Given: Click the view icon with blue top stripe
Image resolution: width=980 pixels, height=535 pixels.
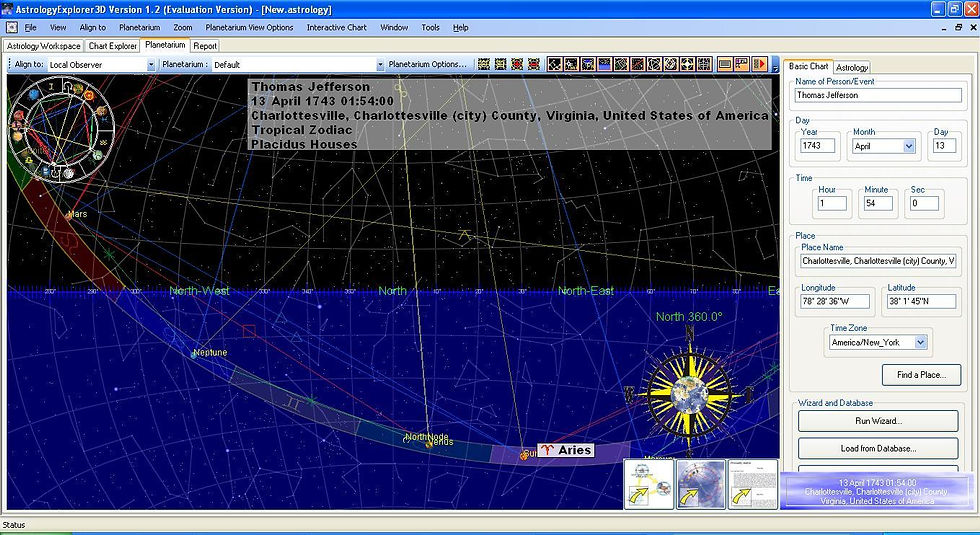Looking at the screenshot, I should click(588, 64).
